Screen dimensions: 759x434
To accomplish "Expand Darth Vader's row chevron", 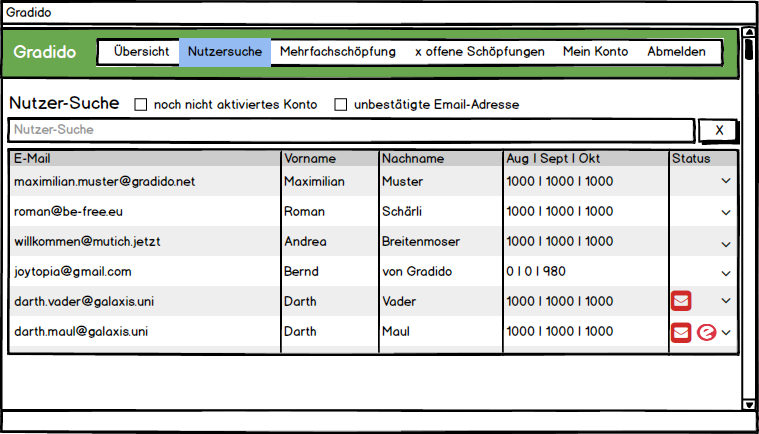I will (726, 301).
